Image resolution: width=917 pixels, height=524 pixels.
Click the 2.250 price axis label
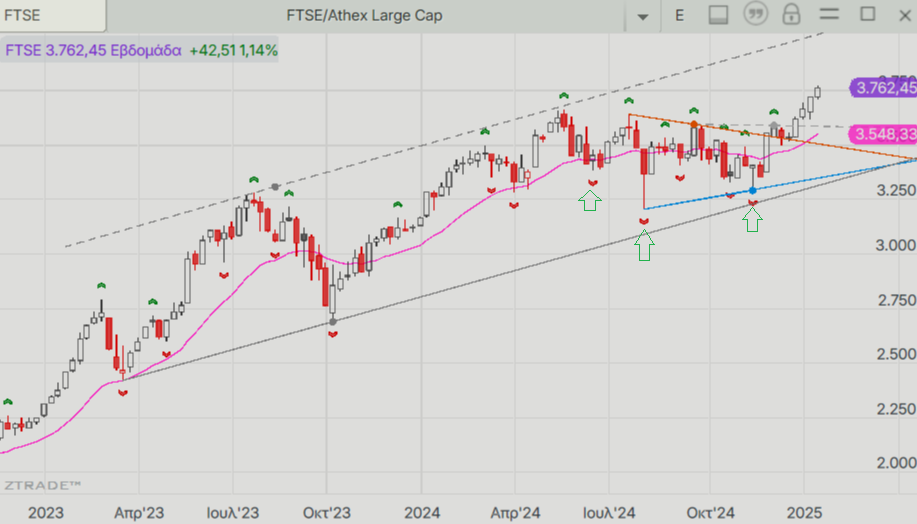897,409
